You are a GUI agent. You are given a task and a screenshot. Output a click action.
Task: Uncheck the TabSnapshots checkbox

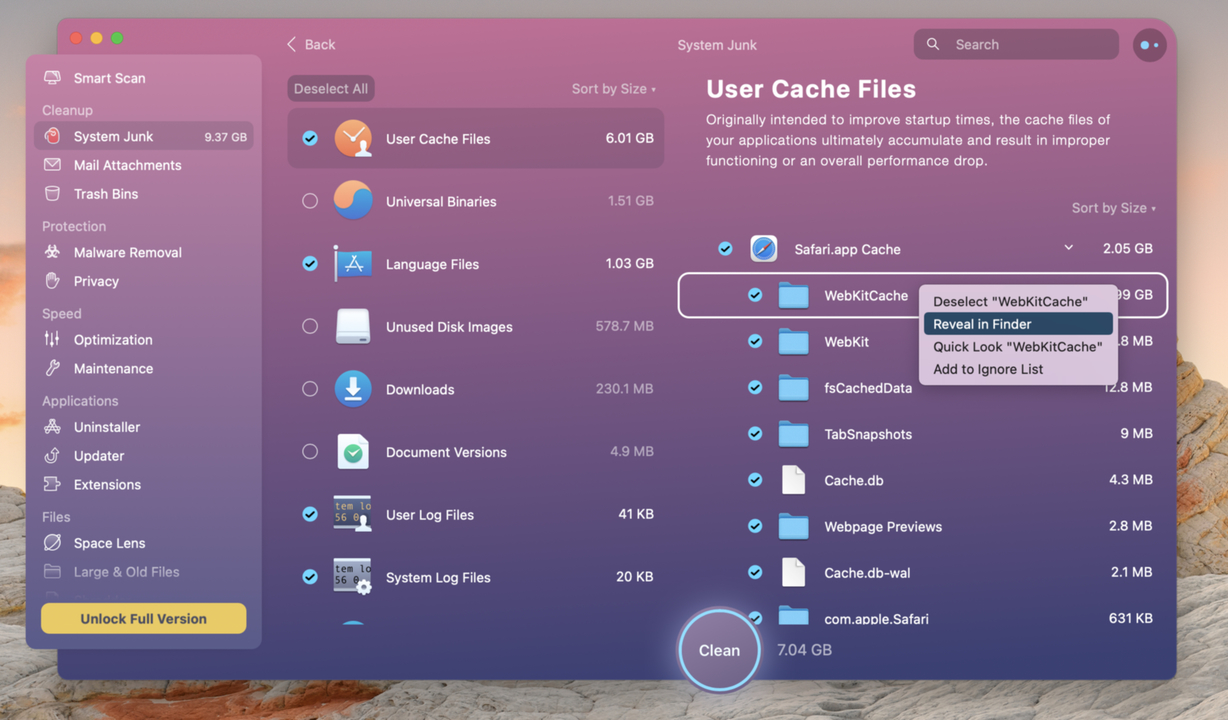point(755,434)
